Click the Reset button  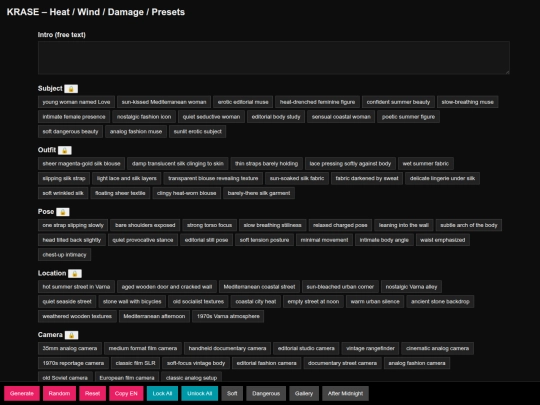point(92,394)
